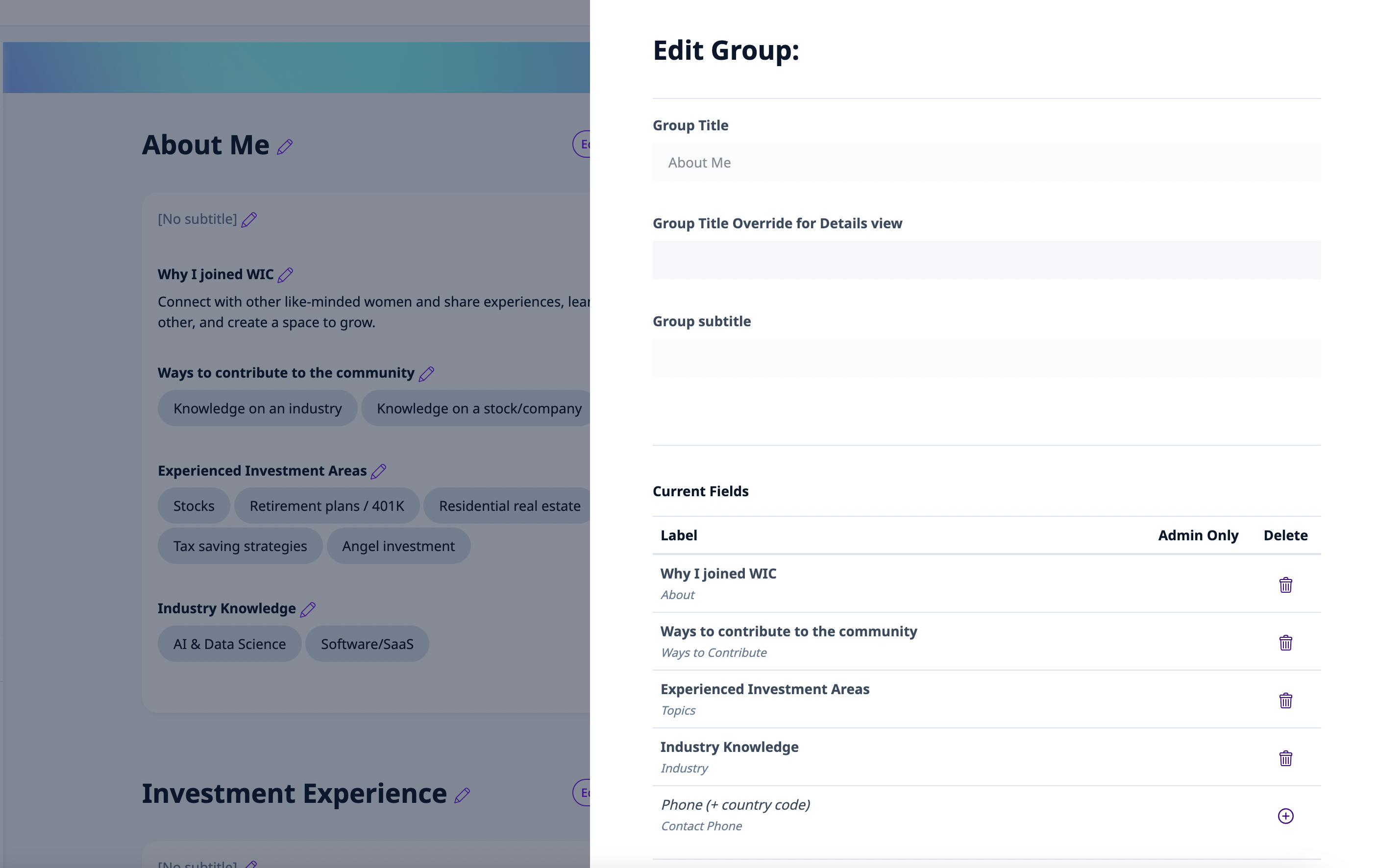Click the AI & Data Science tag

229,644
